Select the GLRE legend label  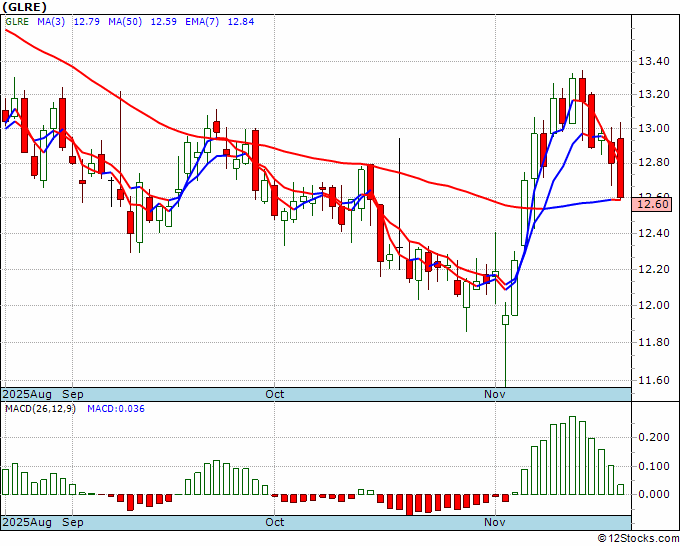point(17,22)
